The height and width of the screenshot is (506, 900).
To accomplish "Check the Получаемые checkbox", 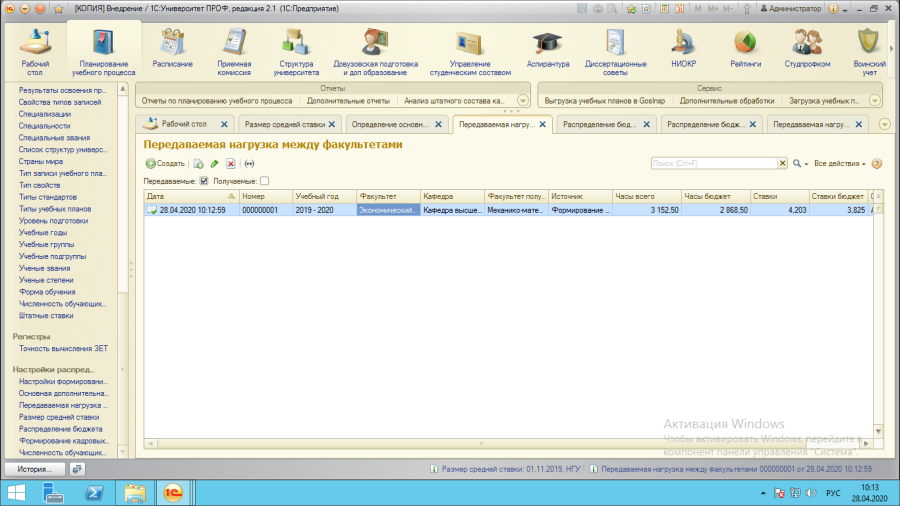I will [x=265, y=181].
